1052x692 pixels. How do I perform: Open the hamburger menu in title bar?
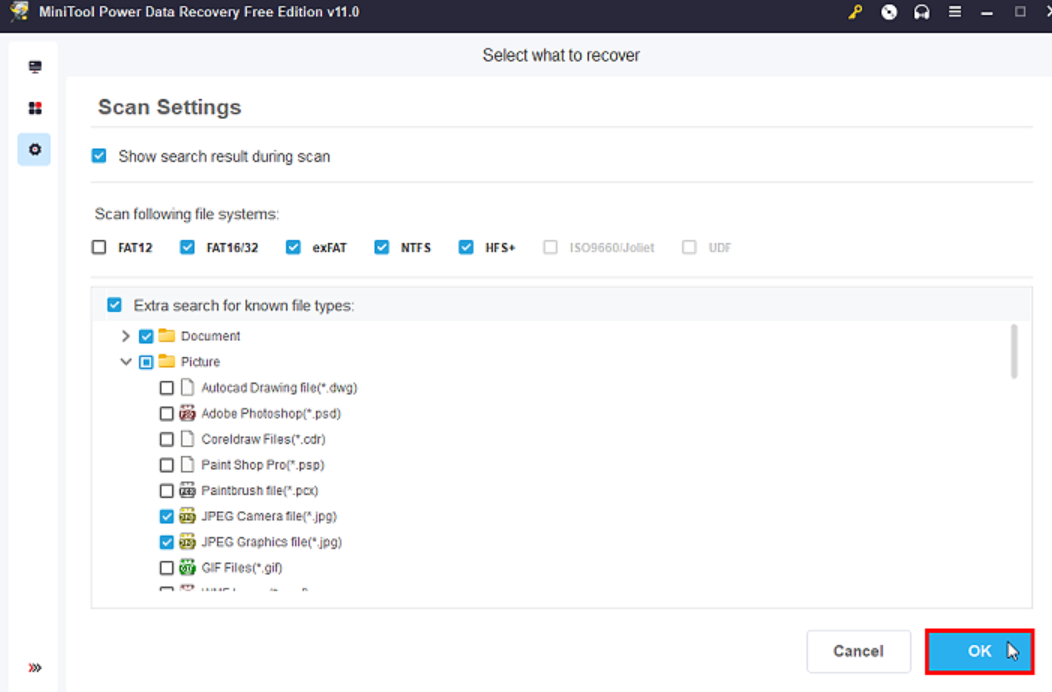pos(955,11)
